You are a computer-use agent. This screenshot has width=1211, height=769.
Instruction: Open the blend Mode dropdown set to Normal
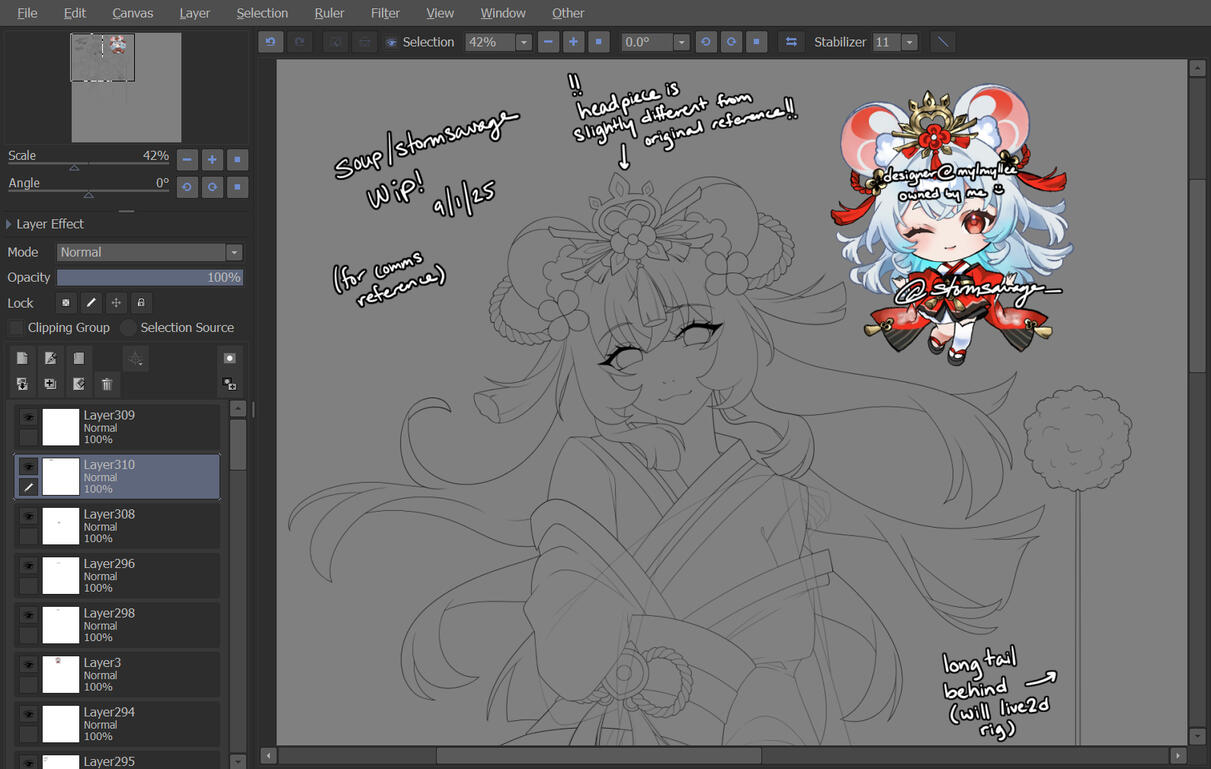coord(150,253)
